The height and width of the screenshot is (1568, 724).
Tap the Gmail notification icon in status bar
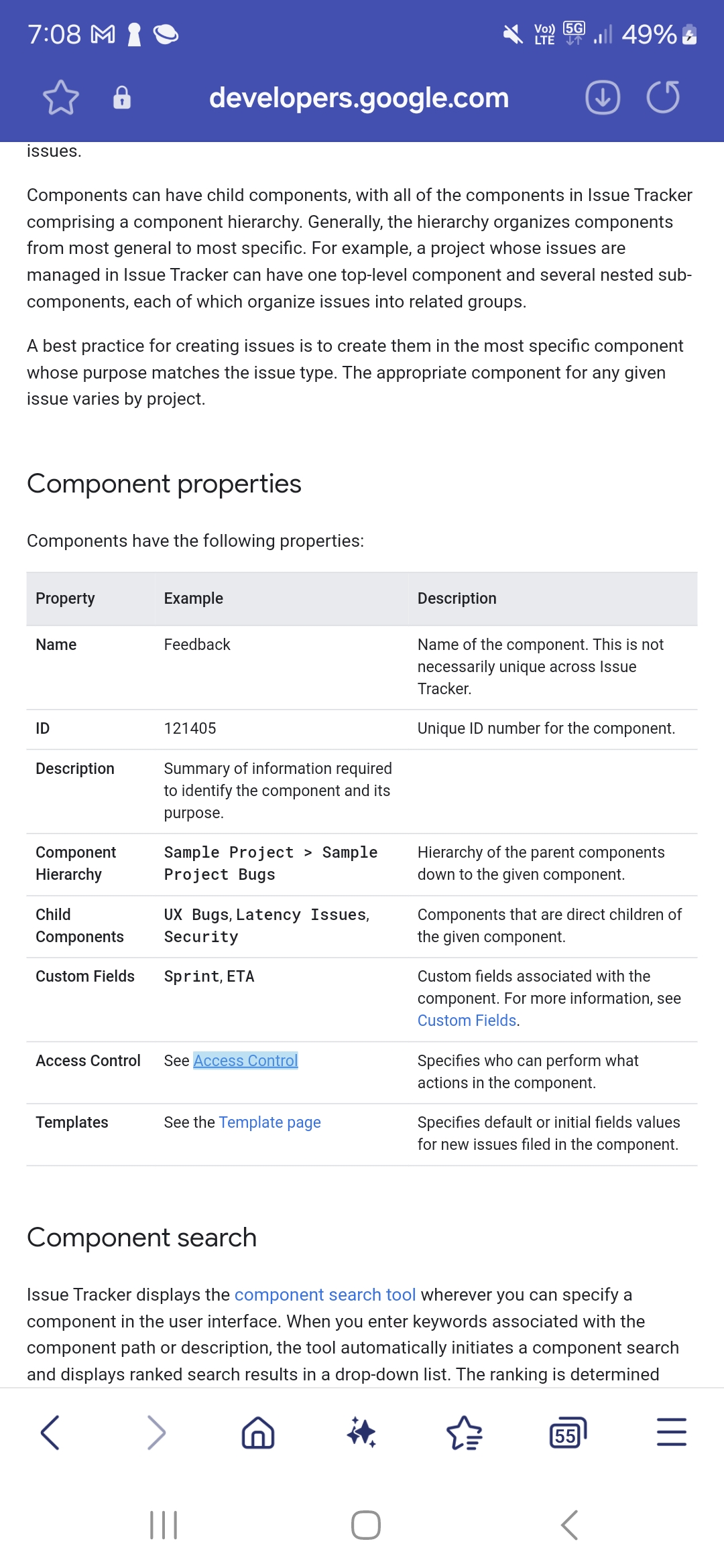coord(103,34)
